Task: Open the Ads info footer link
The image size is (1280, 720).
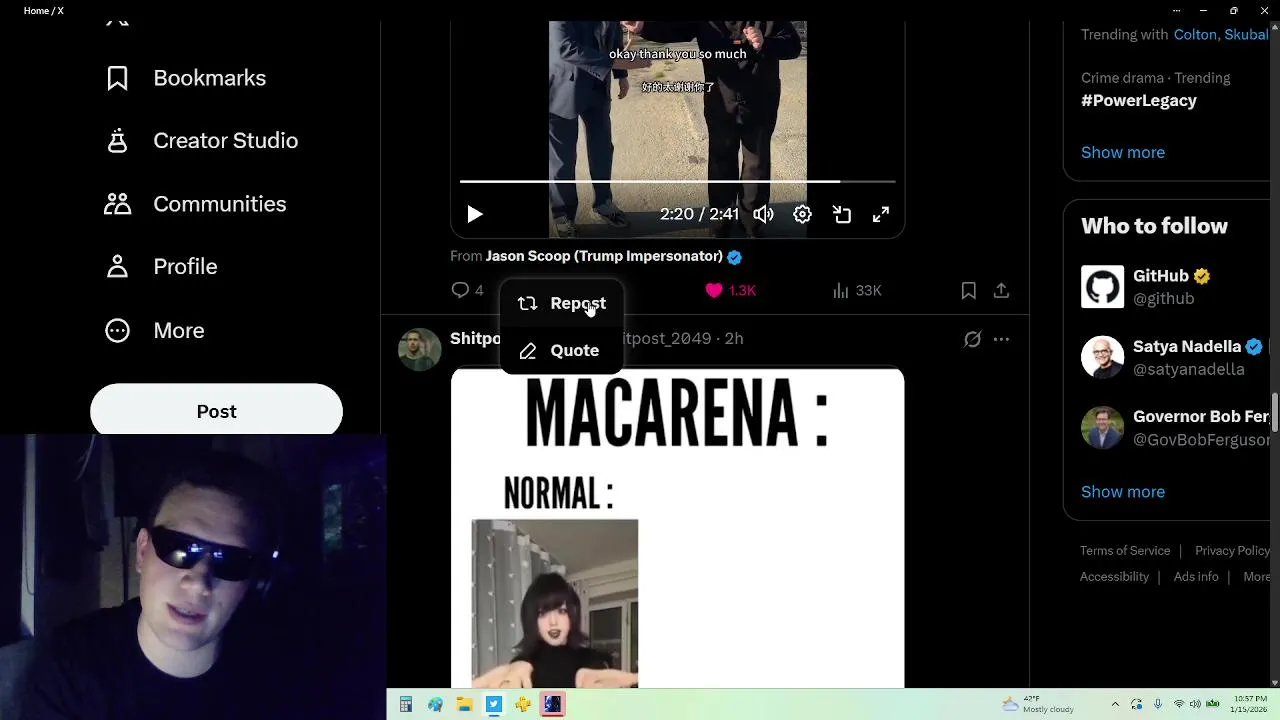Action: [1196, 577]
